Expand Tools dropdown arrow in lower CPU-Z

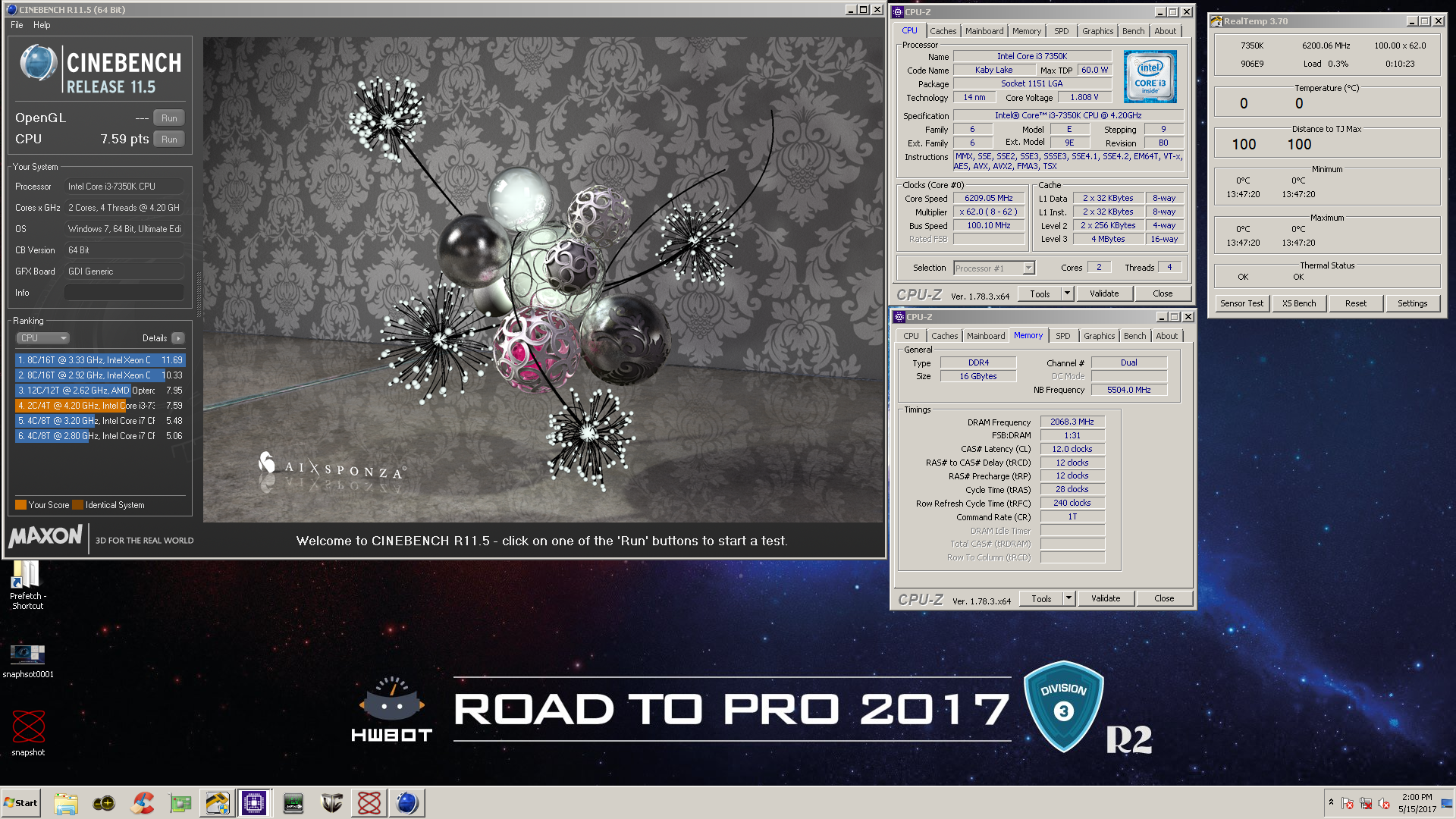[1068, 599]
